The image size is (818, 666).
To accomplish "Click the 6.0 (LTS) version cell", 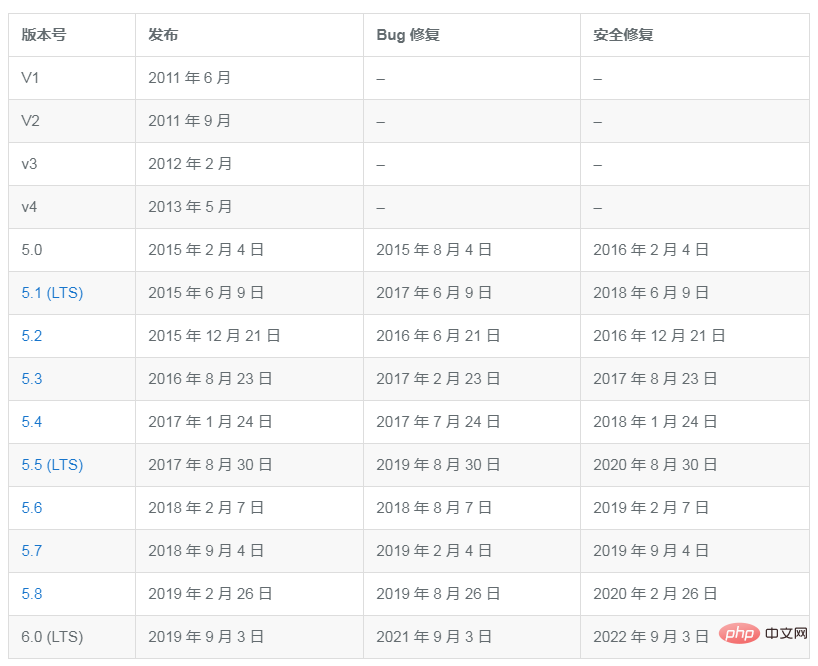I will point(52,637).
